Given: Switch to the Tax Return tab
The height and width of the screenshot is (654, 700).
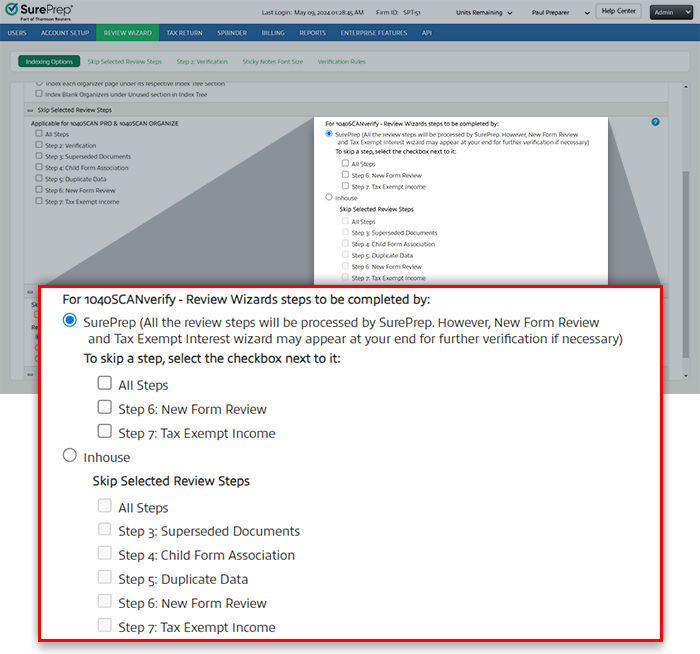Looking at the screenshot, I should 184,33.
